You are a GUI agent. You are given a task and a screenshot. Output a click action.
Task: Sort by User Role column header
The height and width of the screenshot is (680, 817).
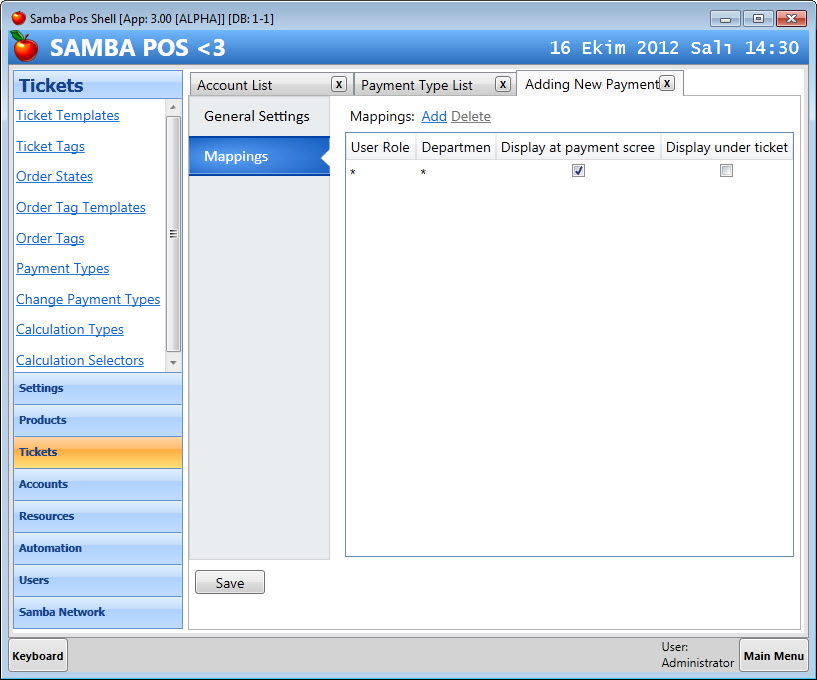[381, 147]
